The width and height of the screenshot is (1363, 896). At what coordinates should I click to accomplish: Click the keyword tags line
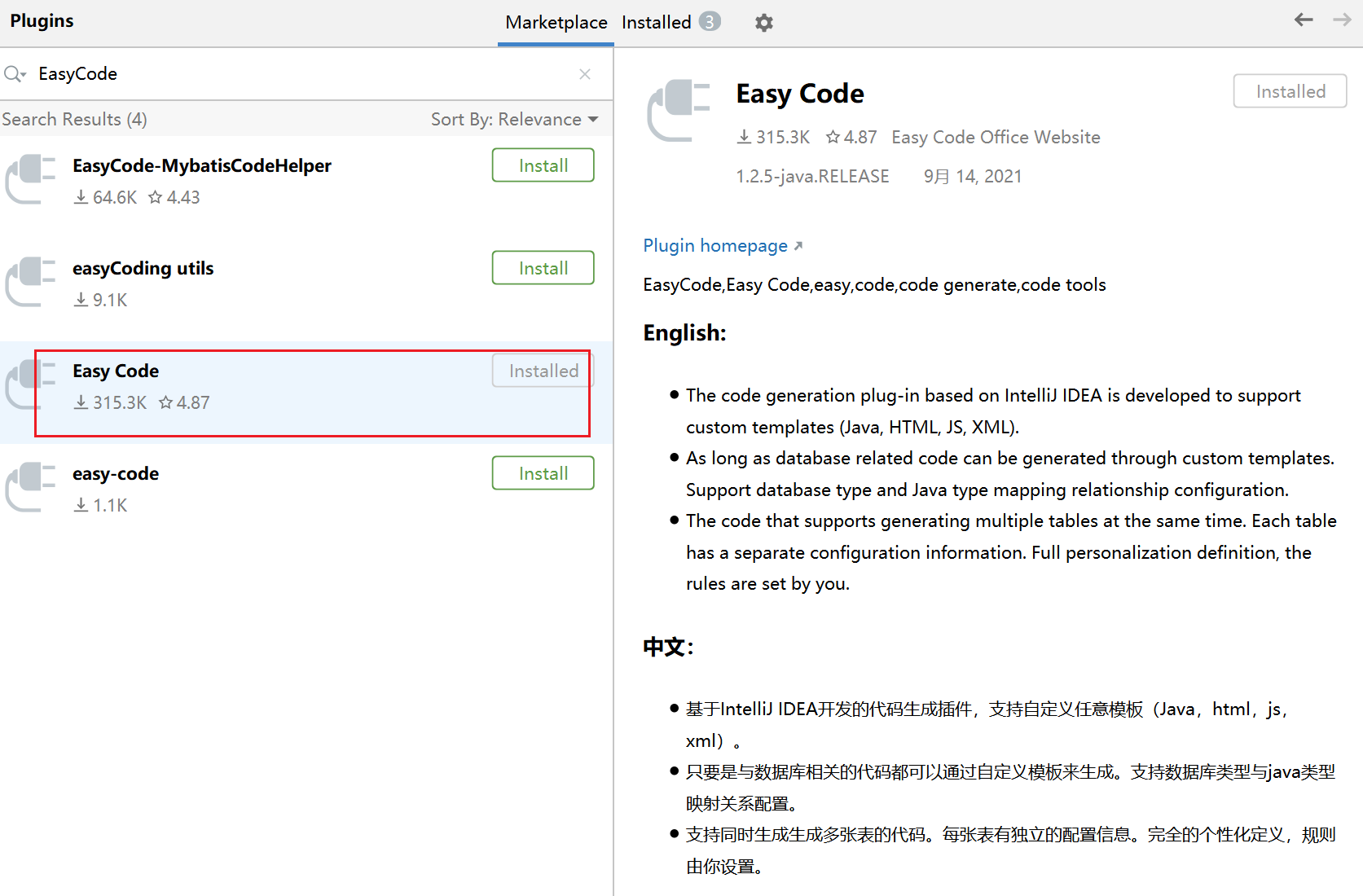tap(874, 284)
